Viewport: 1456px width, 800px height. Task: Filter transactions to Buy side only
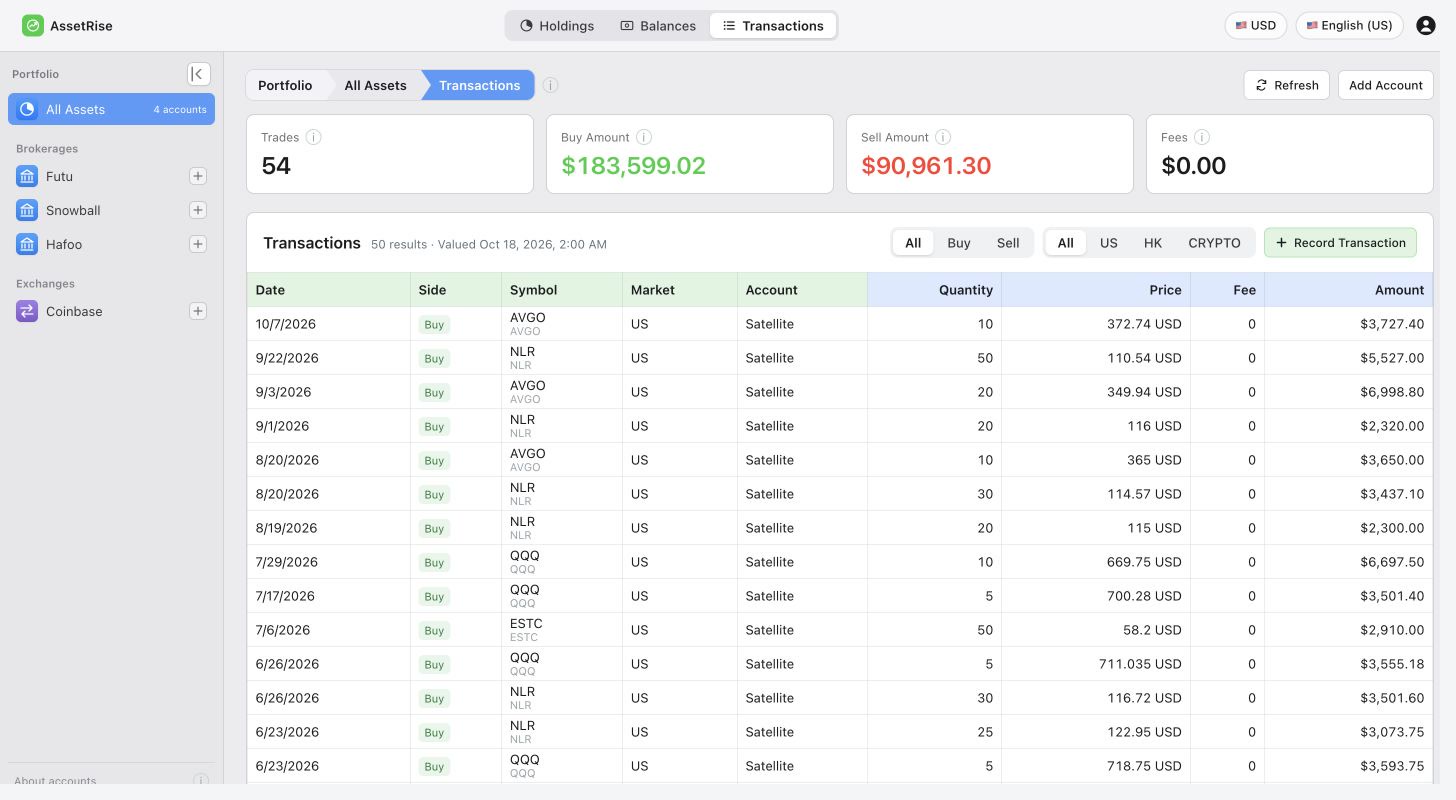[x=959, y=243]
